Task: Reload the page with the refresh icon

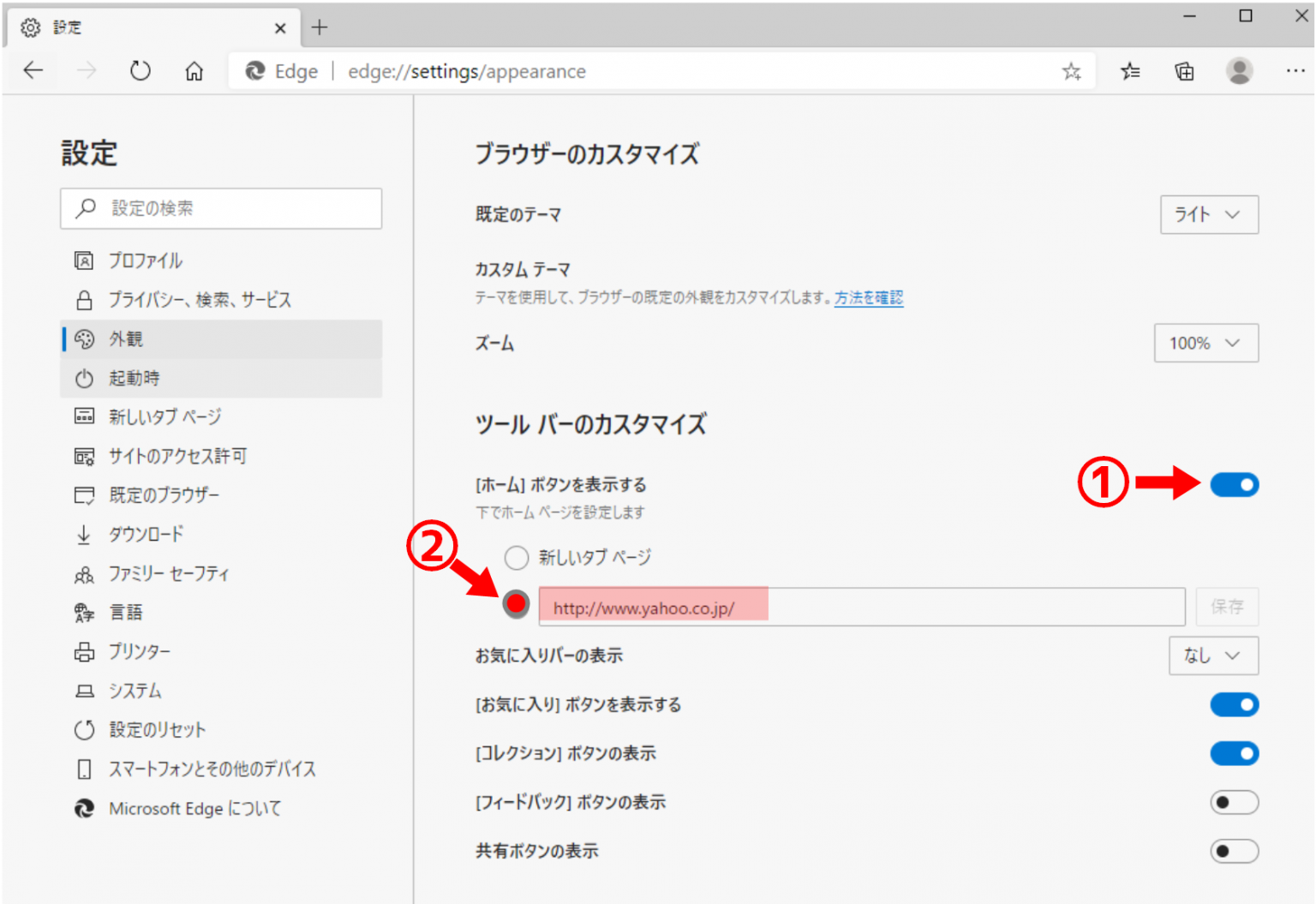Action: coord(140,70)
